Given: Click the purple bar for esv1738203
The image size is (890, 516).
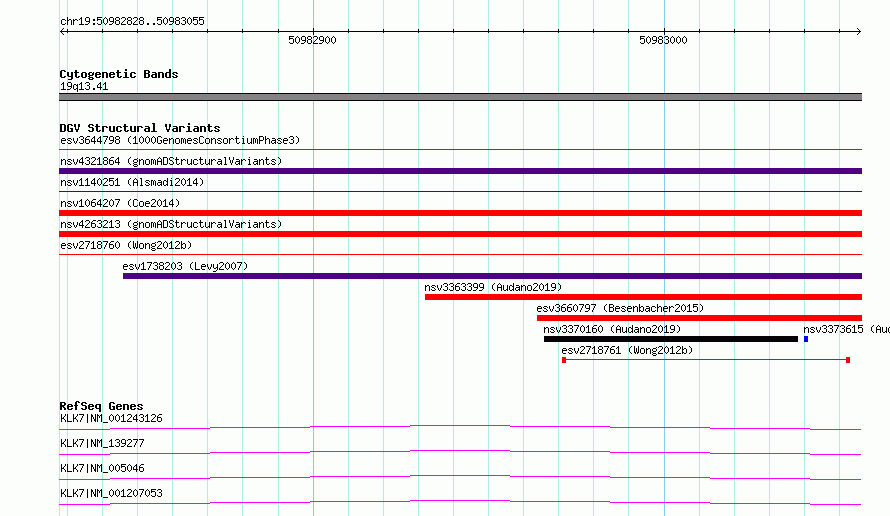Looking at the screenshot, I should pyautogui.click(x=492, y=276).
